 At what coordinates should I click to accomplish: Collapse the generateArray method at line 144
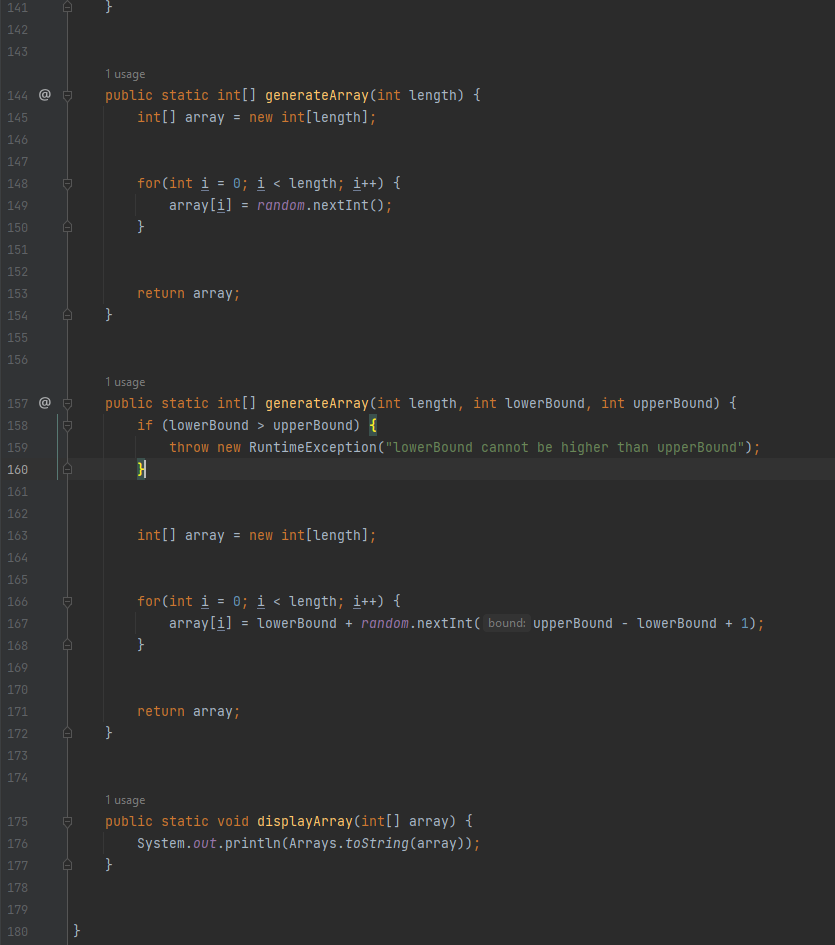(x=68, y=95)
